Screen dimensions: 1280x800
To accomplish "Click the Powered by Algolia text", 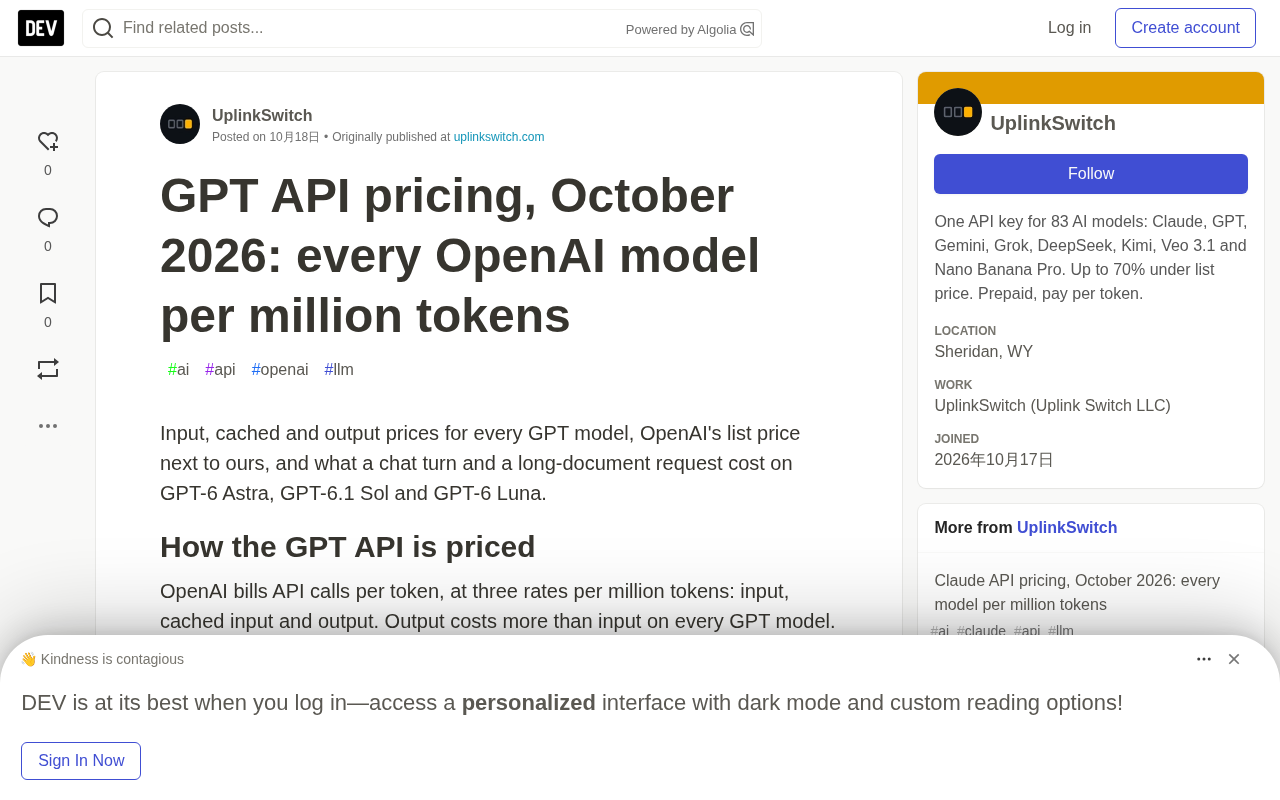I will (681, 30).
